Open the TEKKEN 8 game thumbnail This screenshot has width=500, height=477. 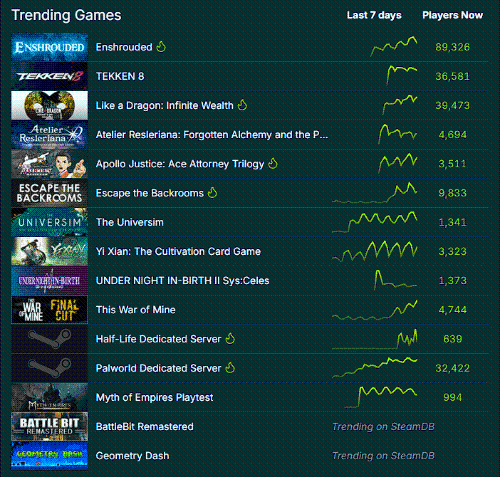point(49,76)
